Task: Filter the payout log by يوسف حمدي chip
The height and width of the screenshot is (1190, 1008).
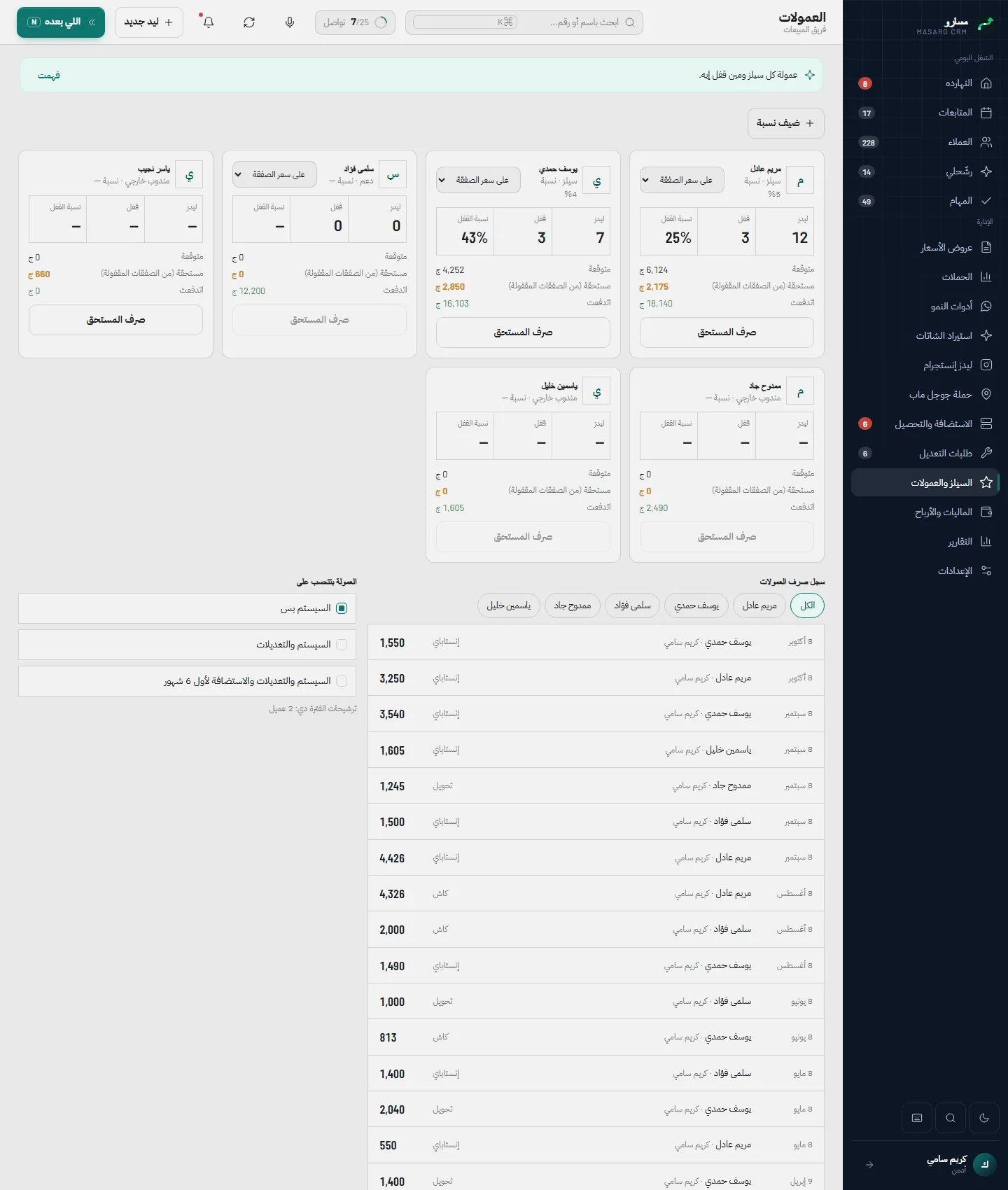Action: point(696,605)
